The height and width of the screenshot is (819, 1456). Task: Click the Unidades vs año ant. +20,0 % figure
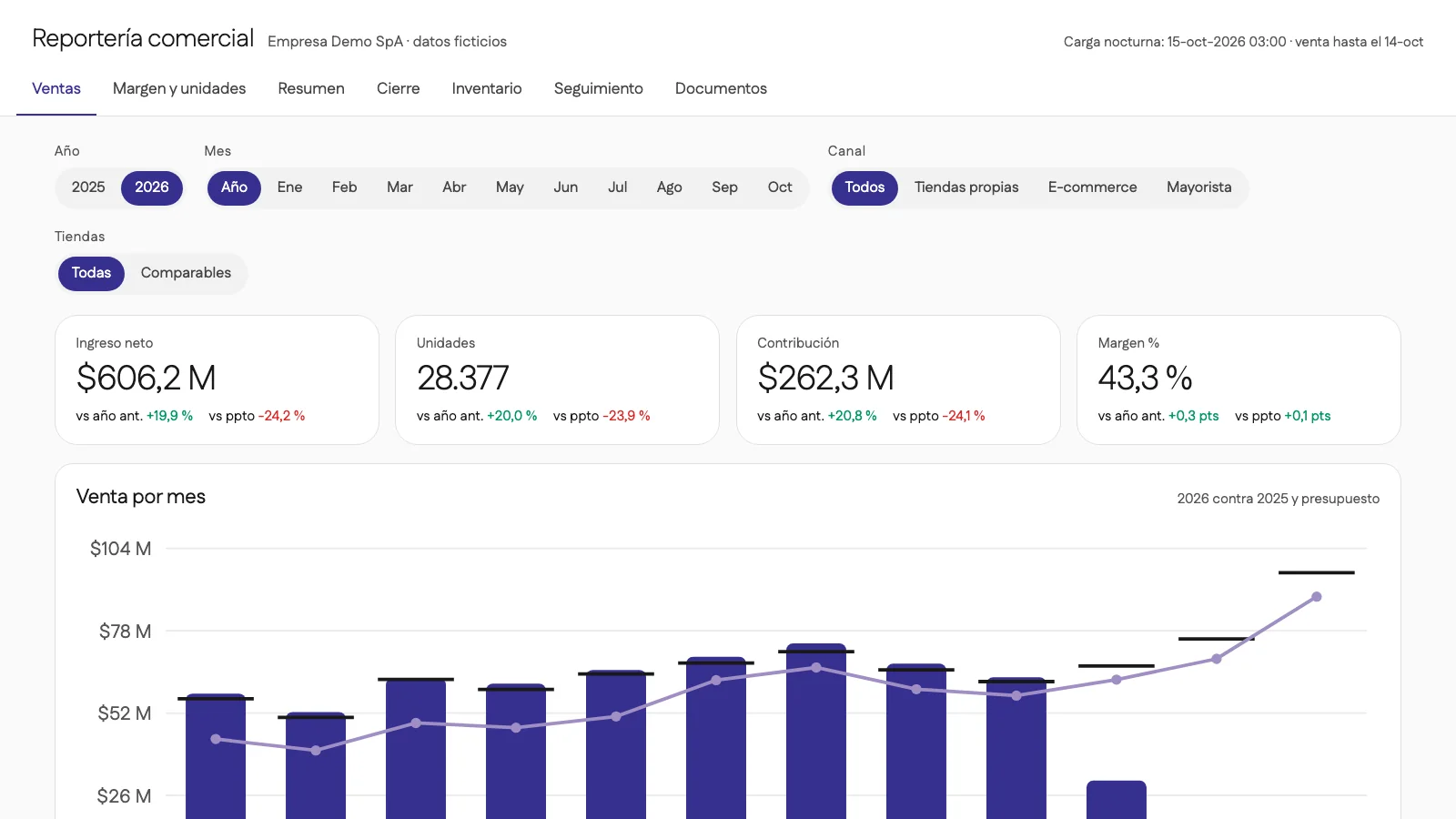tap(511, 416)
